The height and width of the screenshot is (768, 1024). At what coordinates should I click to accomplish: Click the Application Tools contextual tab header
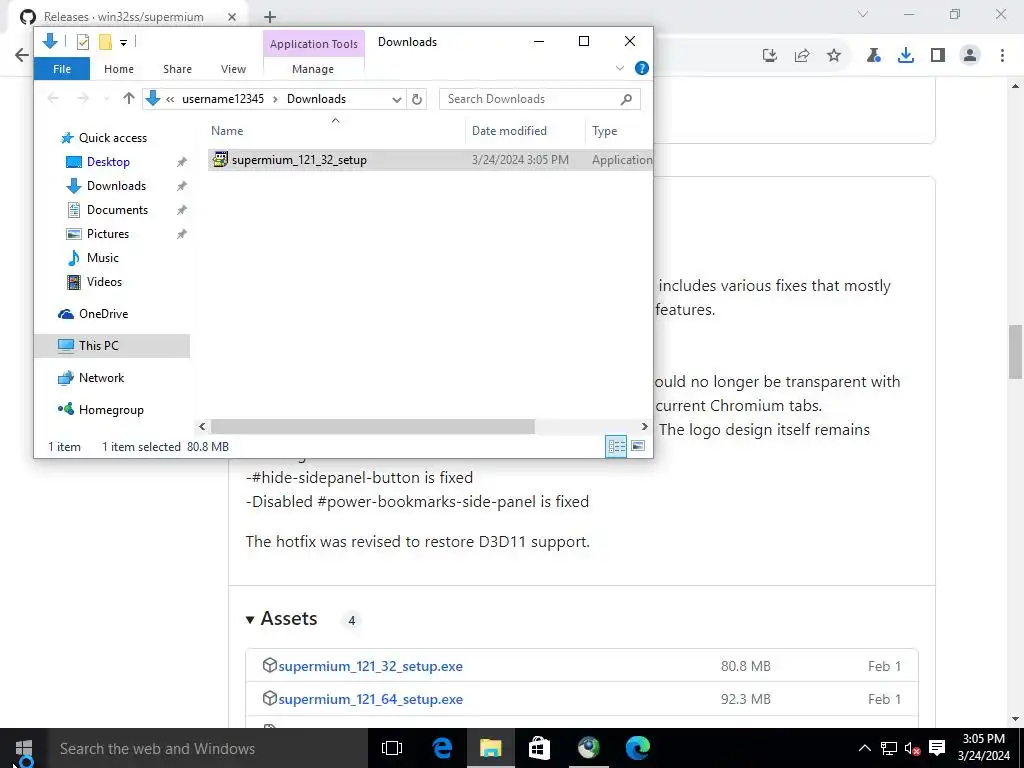tap(313, 44)
